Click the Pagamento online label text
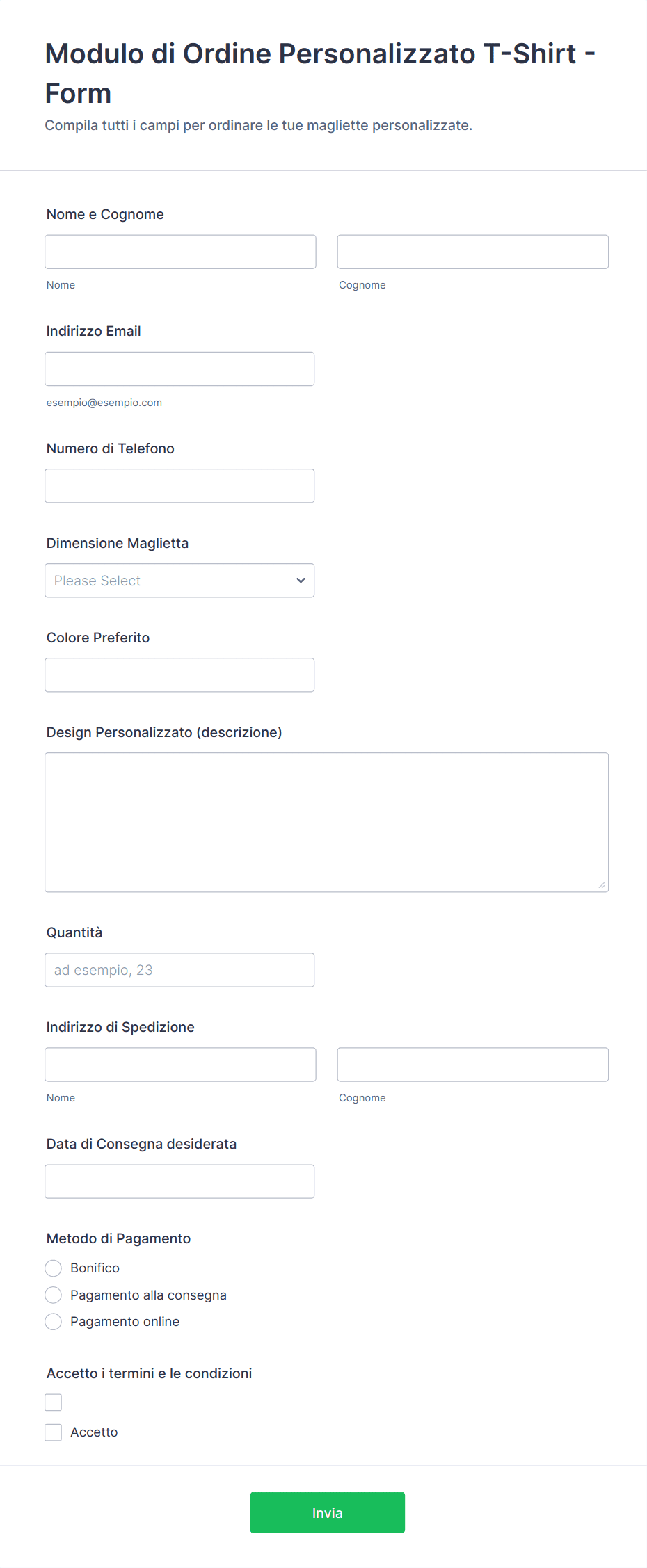The image size is (647, 1568). (125, 1321)
